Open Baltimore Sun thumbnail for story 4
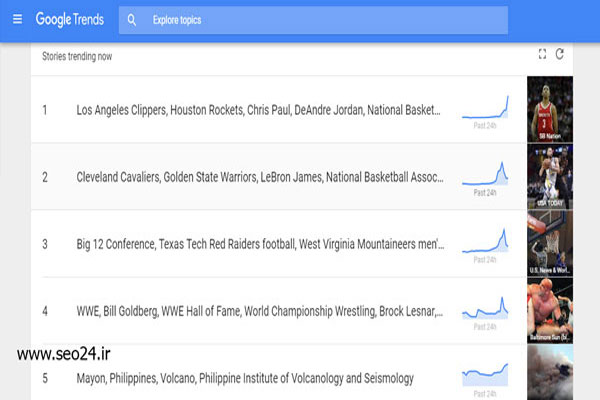The width and height of the screenshot is (600, 400). click(x=550, y=310)
